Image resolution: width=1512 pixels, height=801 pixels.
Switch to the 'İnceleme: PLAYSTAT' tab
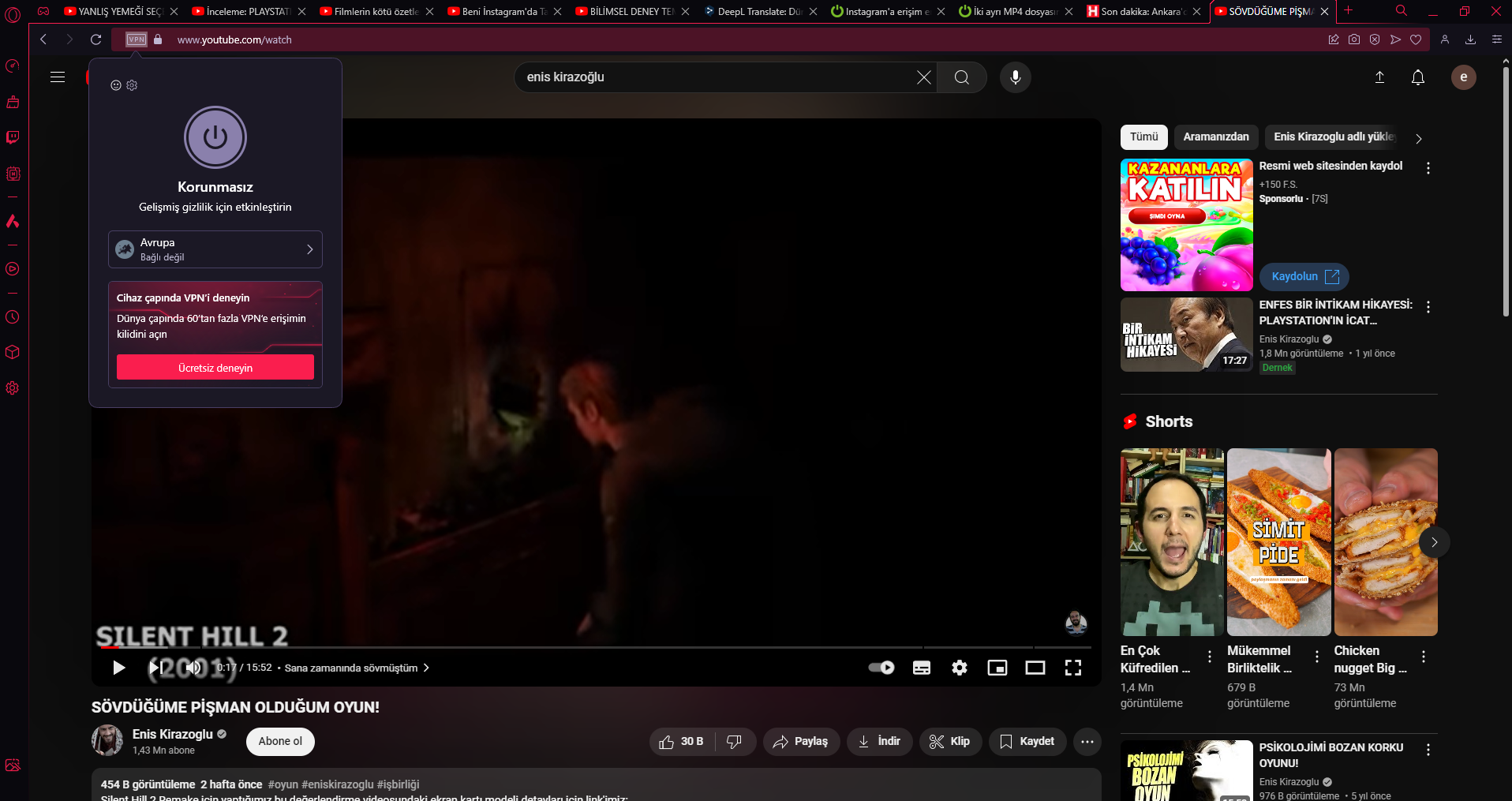point(249,11)
